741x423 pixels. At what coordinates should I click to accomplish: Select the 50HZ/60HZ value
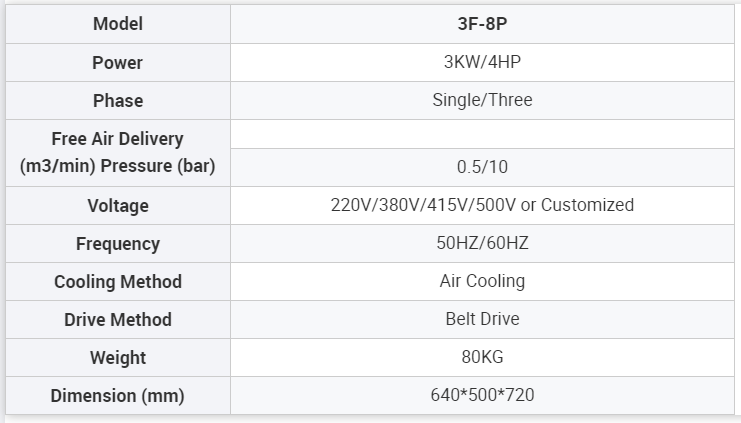pos(482,243)
